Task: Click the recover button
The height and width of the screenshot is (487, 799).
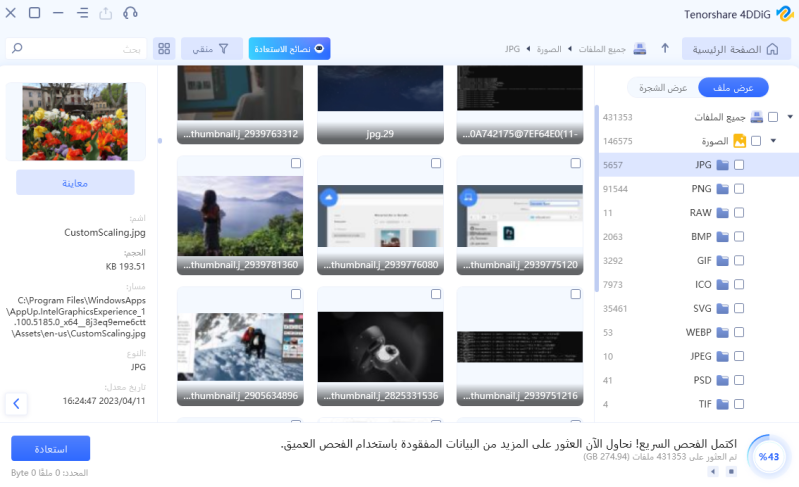Action: (50, 449)
